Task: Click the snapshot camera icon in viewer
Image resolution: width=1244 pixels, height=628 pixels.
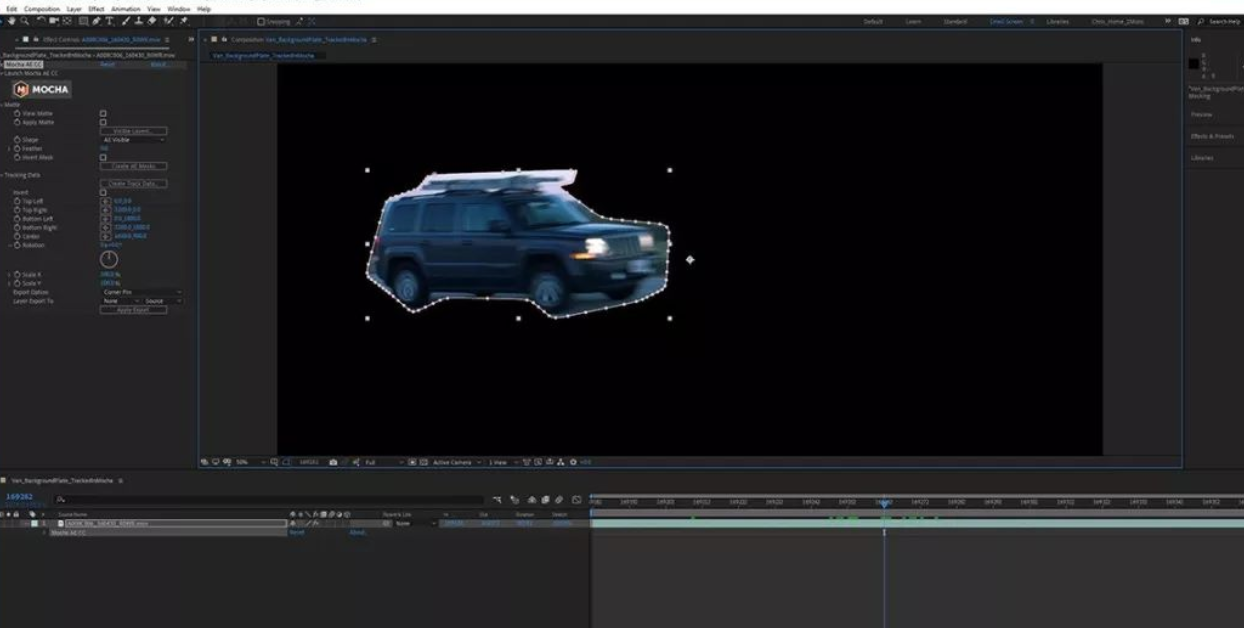Action: (x=333, y=462)
